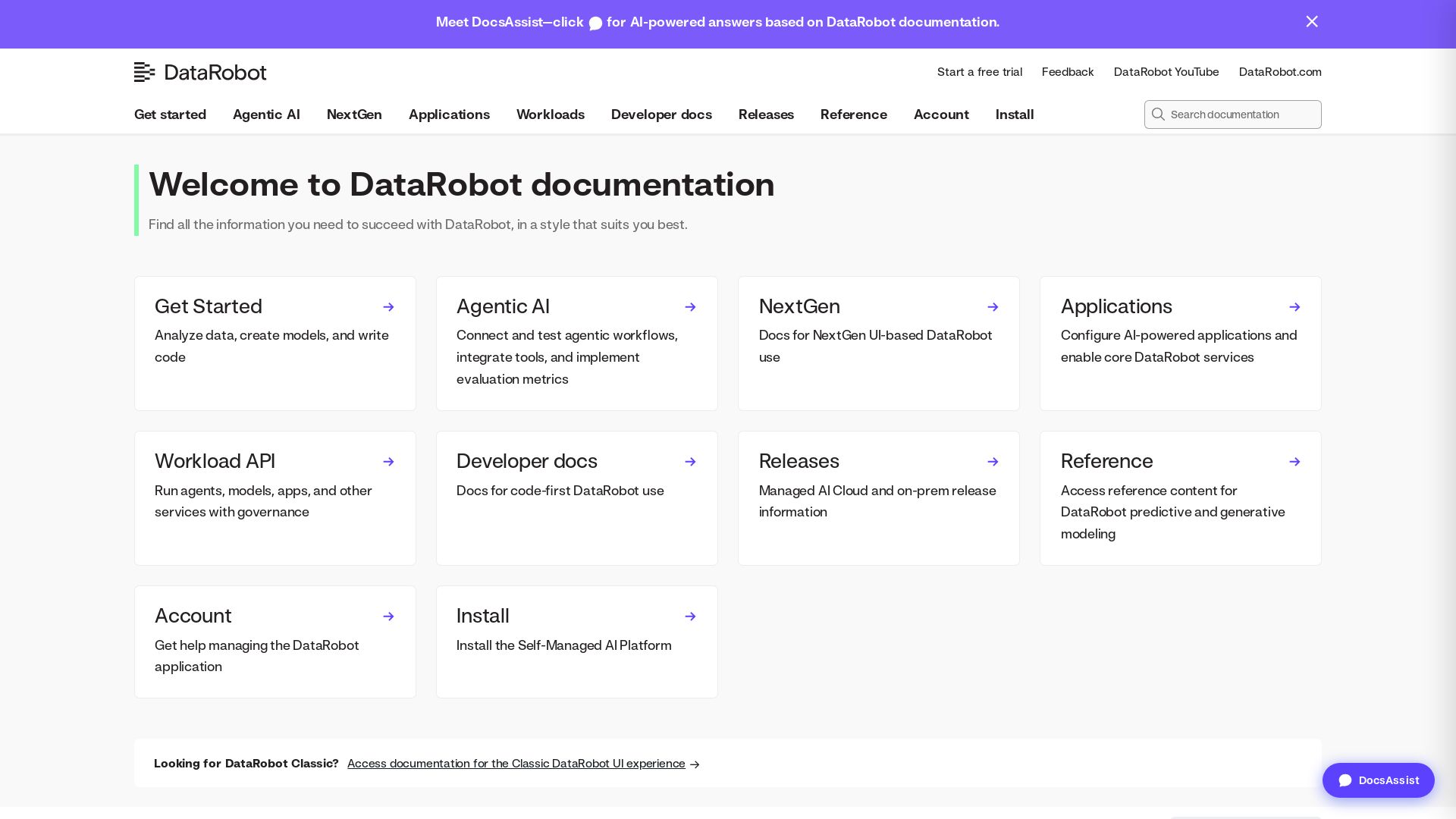Go to DataRobot.com link
Image resolution: width=1456 pixels, height=819 pixels.
click(x=1280, y=72)
